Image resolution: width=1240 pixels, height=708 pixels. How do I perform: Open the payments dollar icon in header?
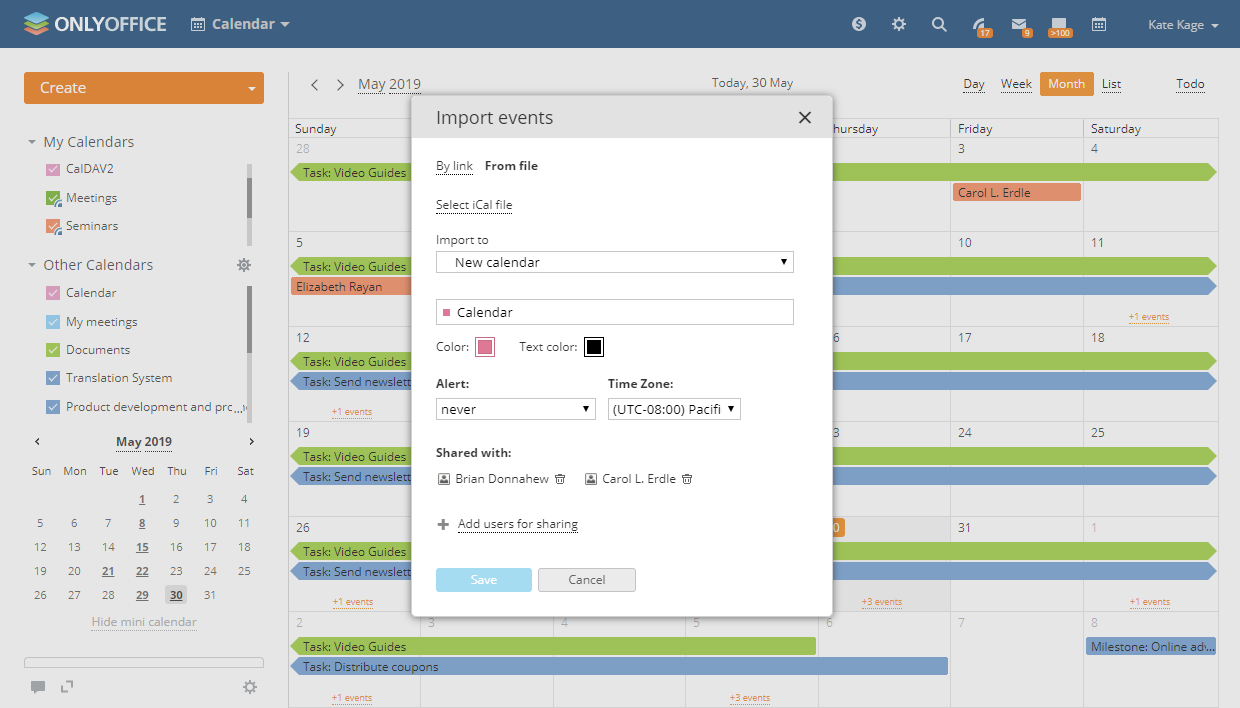[x=859, y=24]
